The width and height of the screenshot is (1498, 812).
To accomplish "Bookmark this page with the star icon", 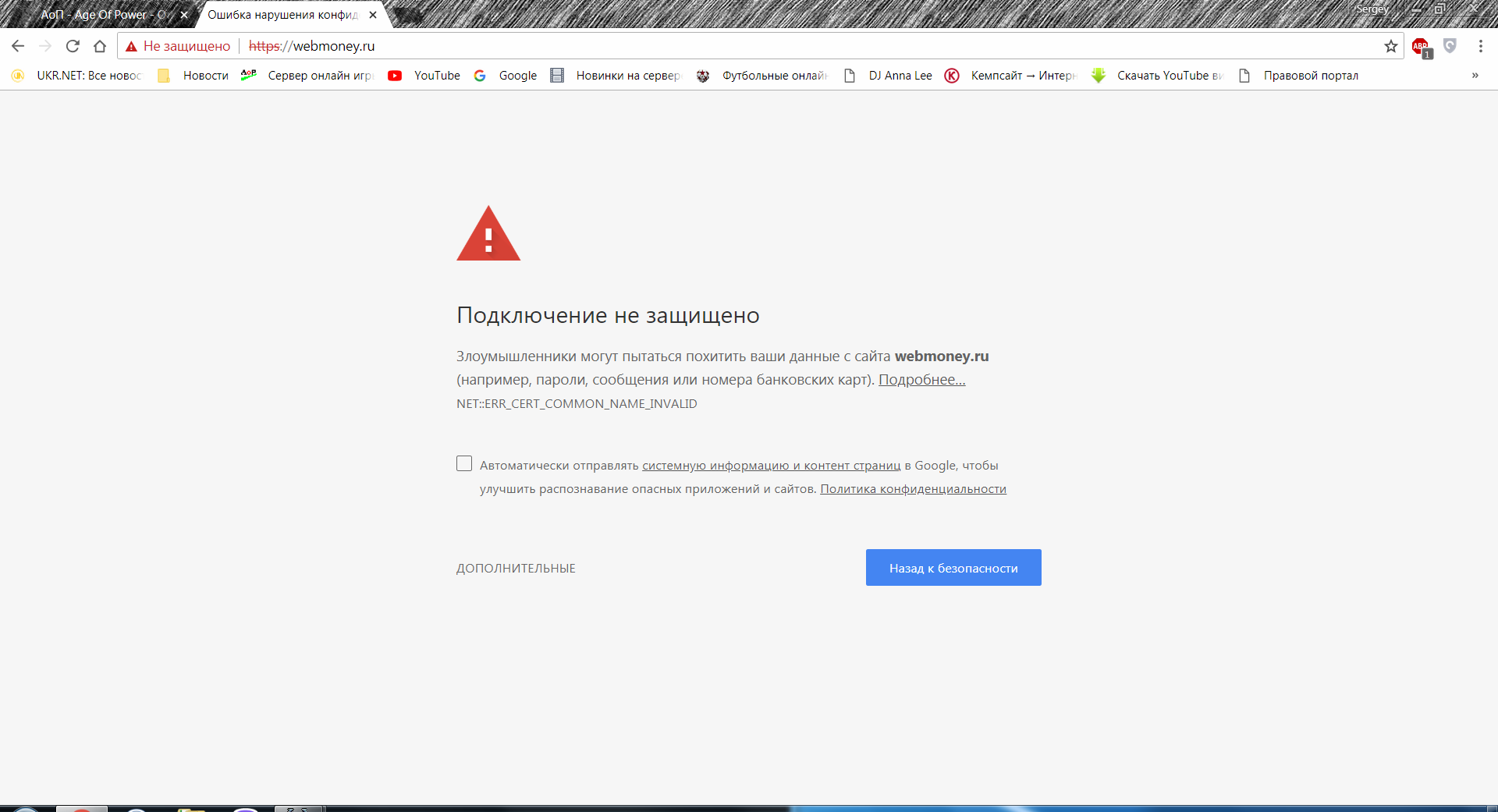I will (1390, 46).
